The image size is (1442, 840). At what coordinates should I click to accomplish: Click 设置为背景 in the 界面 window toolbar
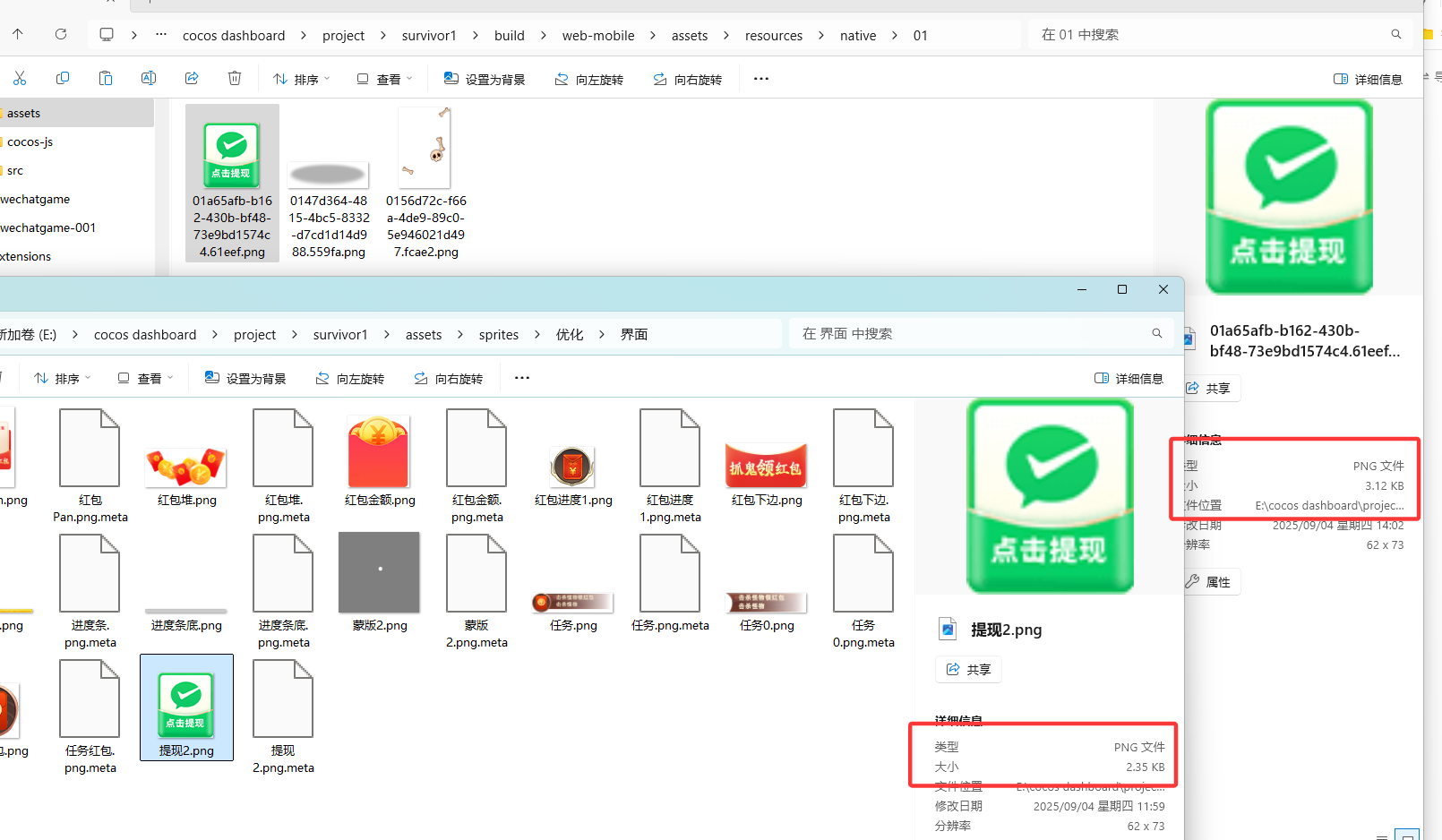pos(245,379)
